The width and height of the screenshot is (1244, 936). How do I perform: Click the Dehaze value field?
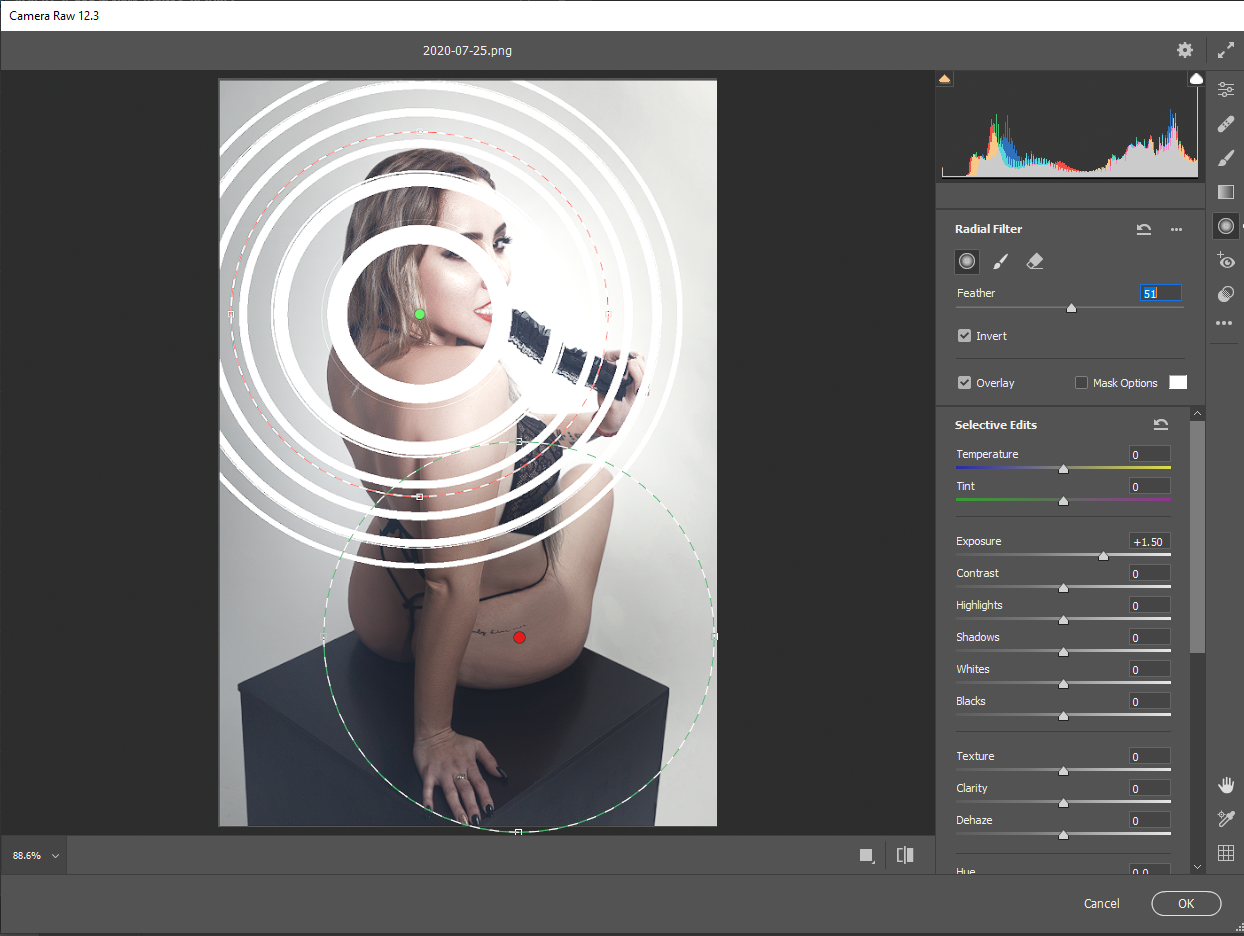click(1149, 820)
